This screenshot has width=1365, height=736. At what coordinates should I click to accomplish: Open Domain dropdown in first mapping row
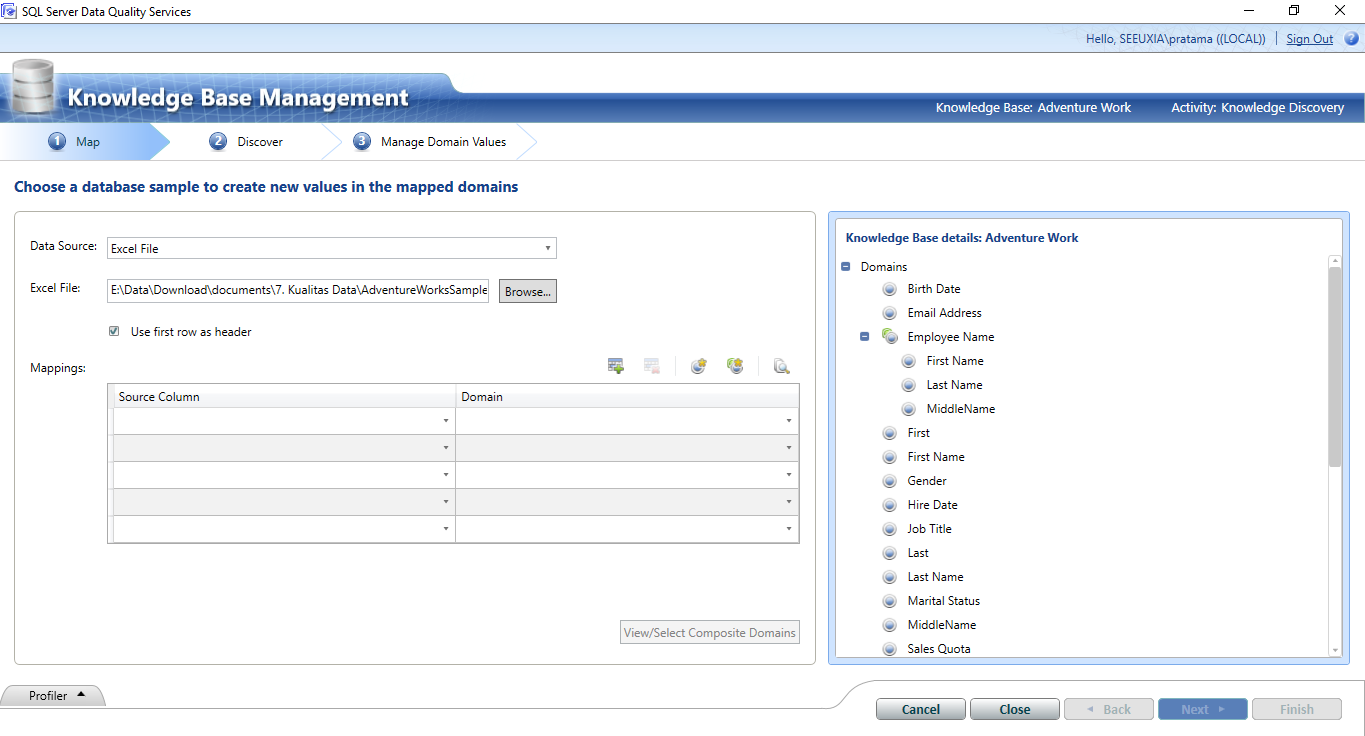click(789, 421)
